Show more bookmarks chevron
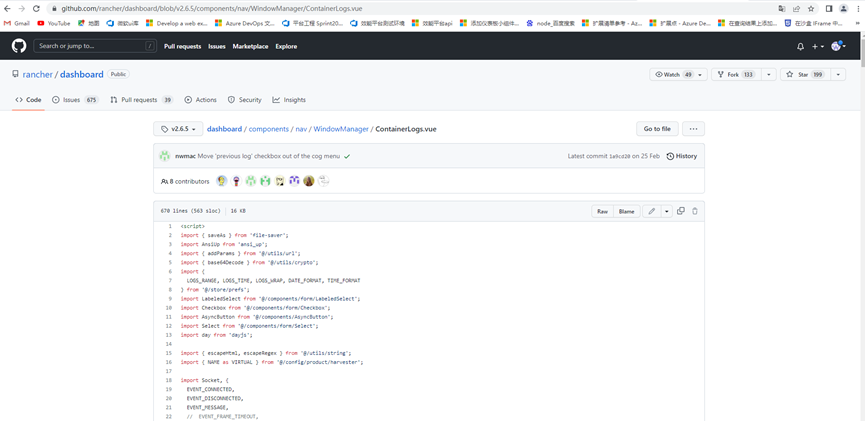Image resolution: width=865 pixels, height=421 pixels. (x=858, y=23)
